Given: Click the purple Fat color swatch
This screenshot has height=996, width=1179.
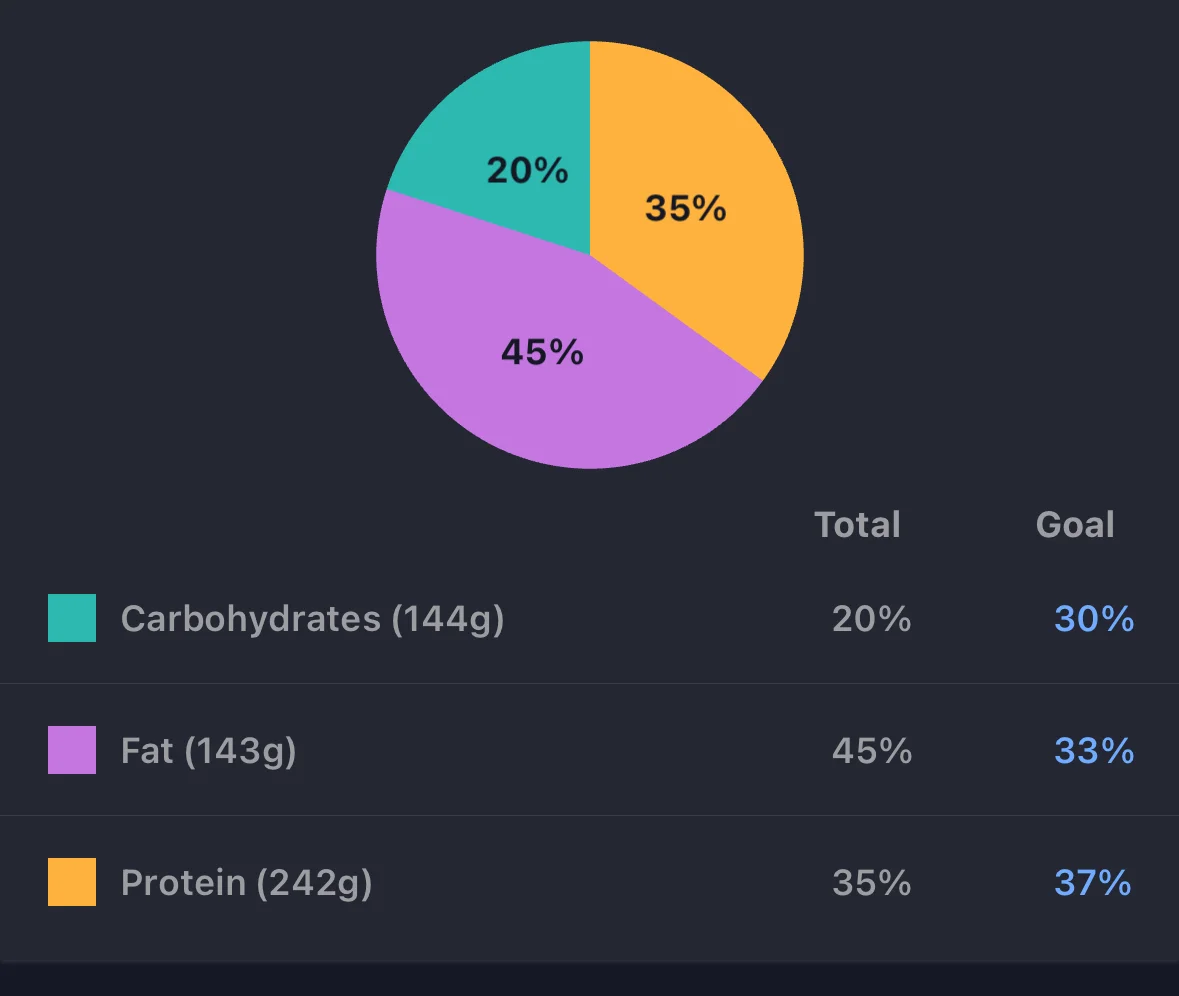Looking at the screenshot, I should click(72, 749).
